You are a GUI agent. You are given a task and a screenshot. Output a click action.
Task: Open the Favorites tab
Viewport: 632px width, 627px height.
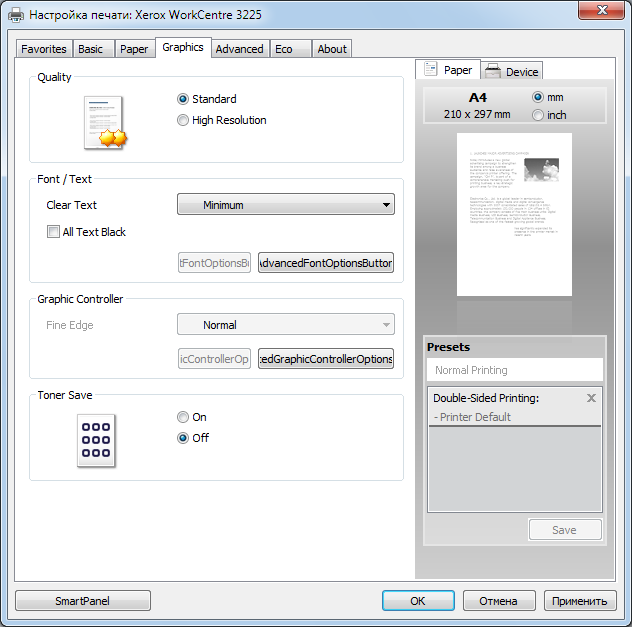[44, 49]
